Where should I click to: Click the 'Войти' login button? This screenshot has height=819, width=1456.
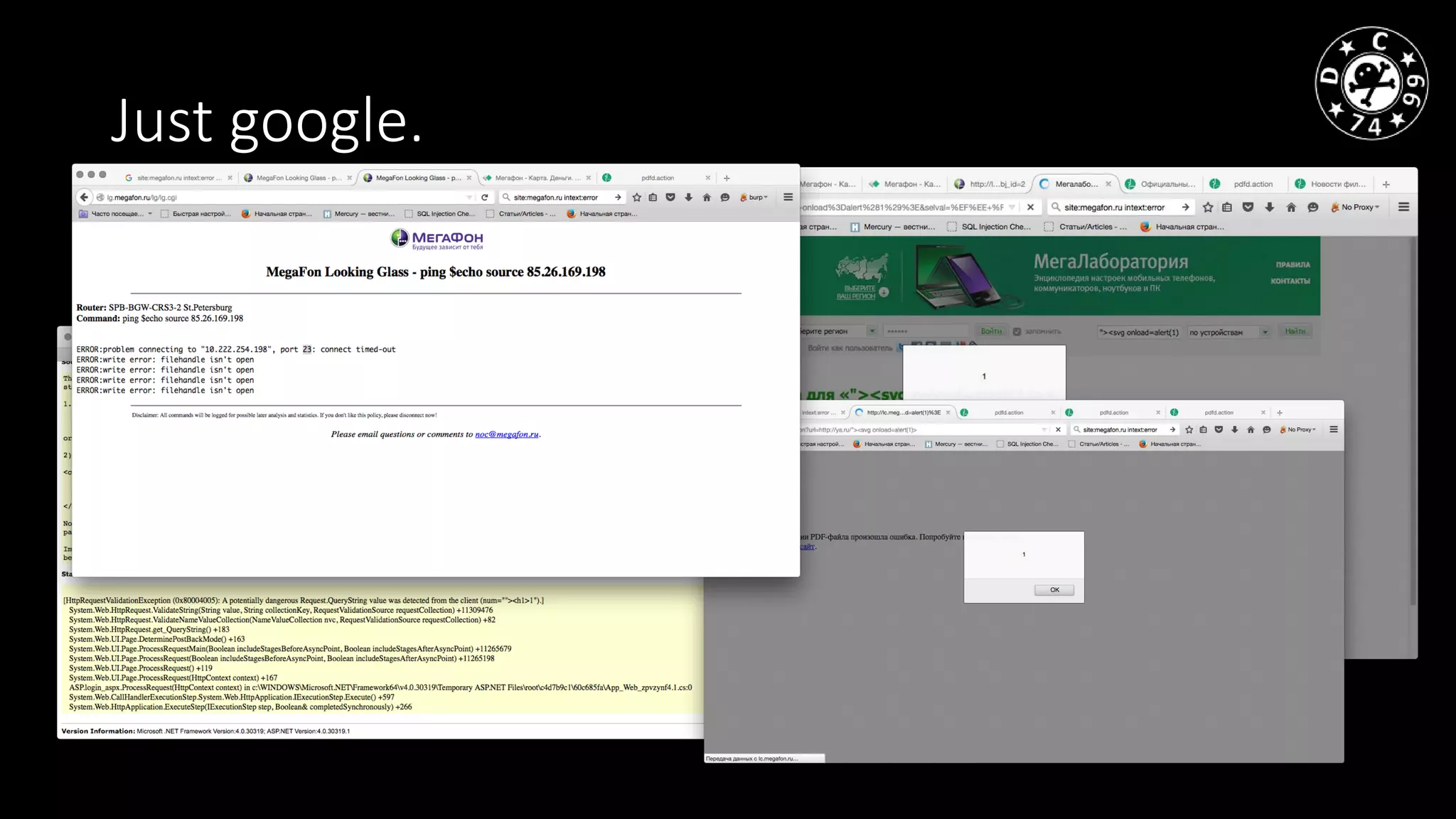click(991, 331)
